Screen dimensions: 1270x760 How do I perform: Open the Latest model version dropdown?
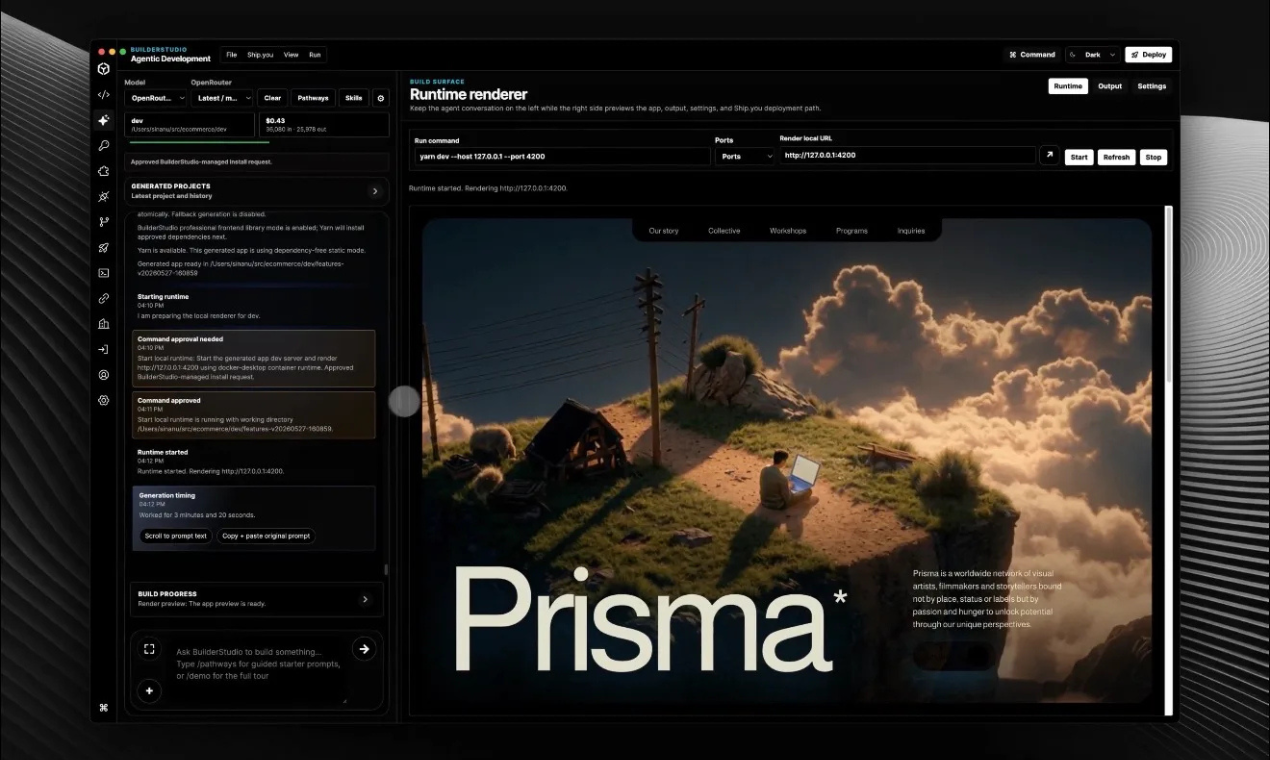point(222,98)
